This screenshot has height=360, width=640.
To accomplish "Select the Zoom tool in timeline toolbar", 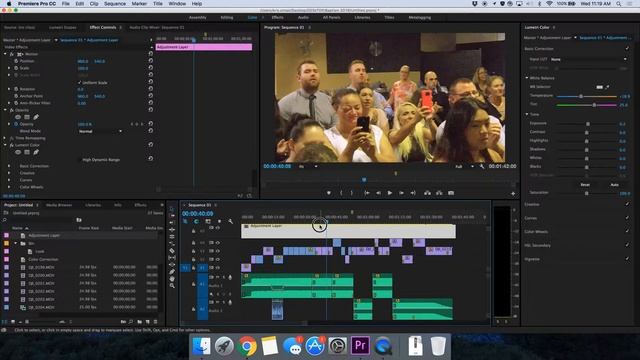I will pyautogui.click(x=172, y=286).
